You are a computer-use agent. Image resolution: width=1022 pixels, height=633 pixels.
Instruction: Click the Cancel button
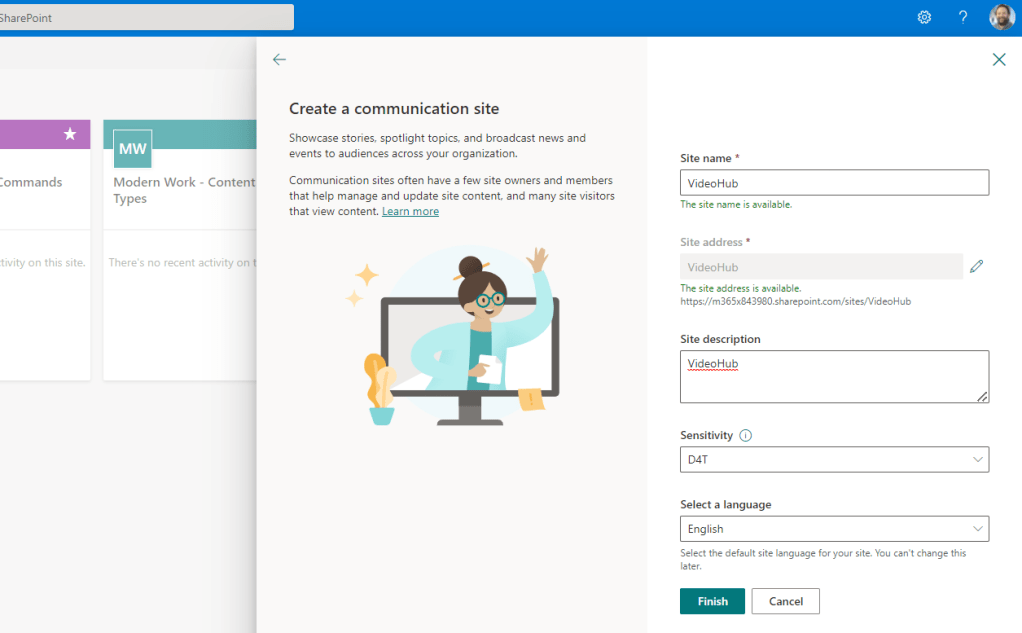[785, 601]
